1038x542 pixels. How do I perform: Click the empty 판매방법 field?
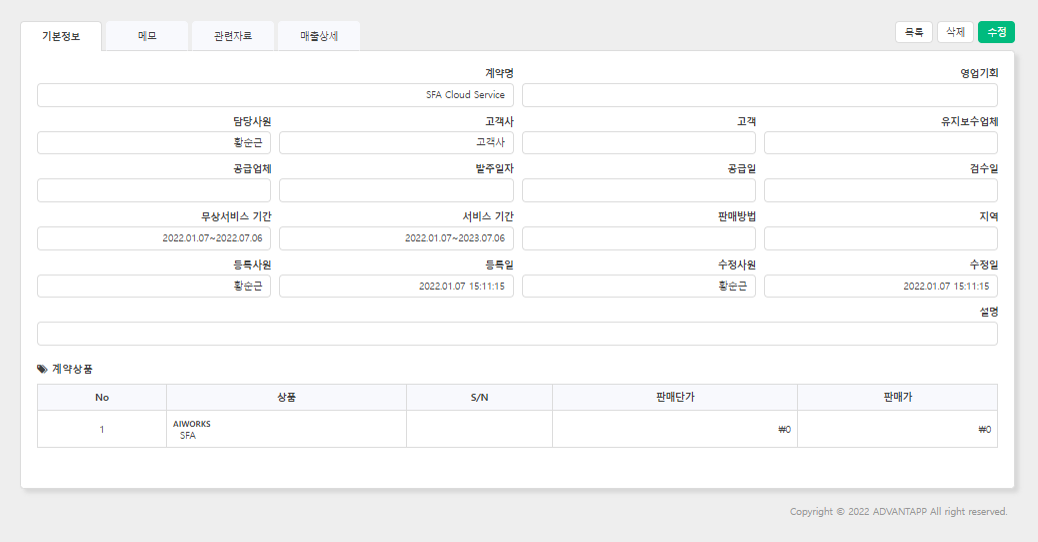pos(639,238)
